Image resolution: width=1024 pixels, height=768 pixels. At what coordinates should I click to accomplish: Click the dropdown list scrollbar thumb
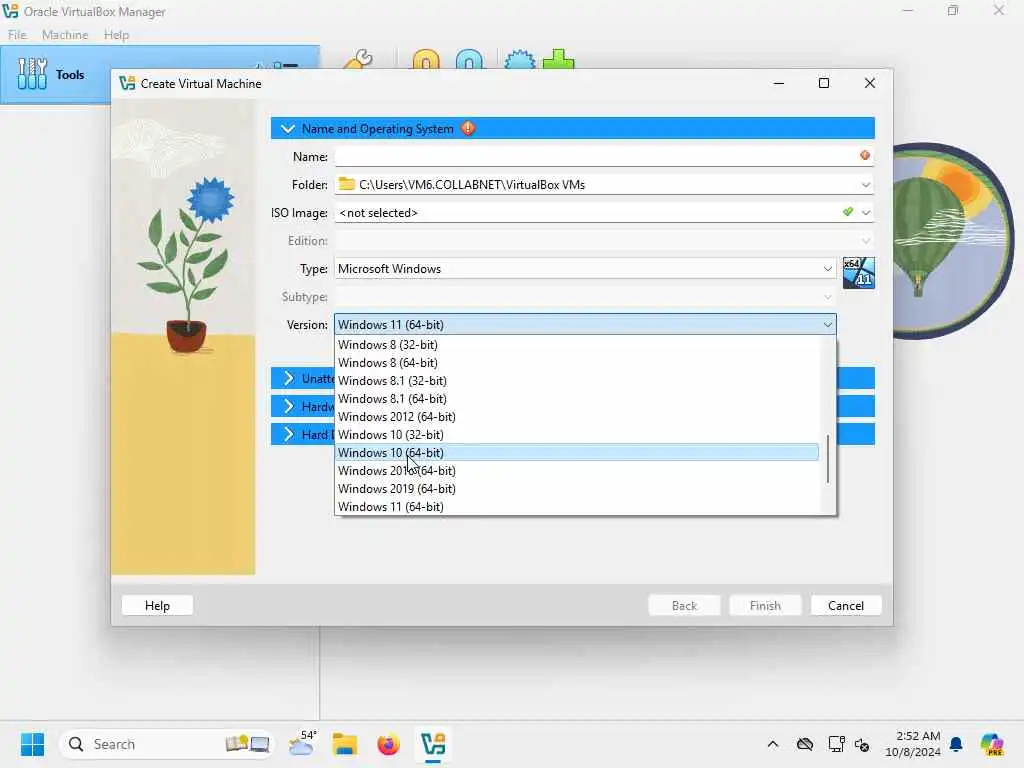pos(827,459)
